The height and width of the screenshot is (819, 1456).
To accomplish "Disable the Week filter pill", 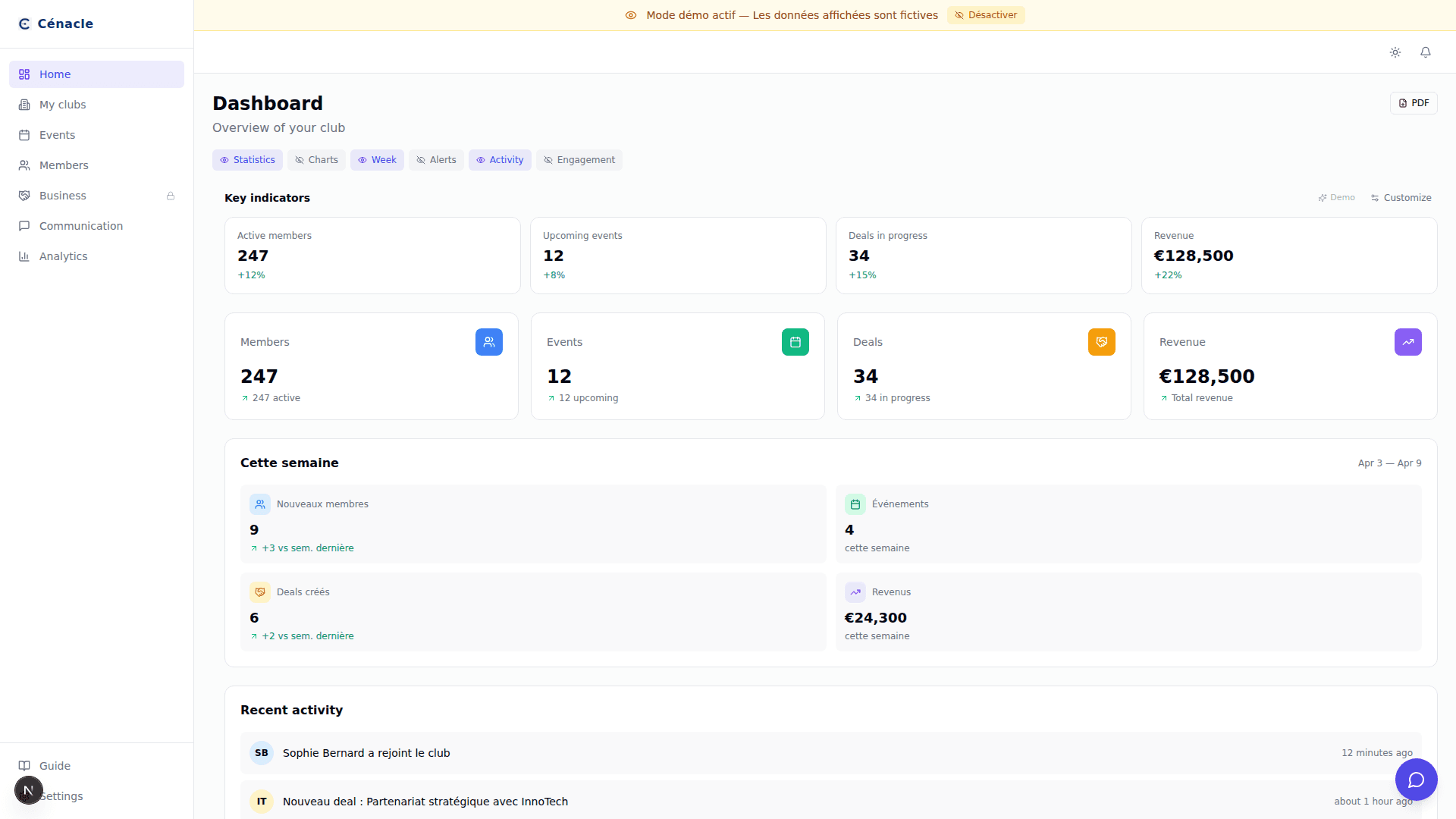I will click(x=377, y=159).
